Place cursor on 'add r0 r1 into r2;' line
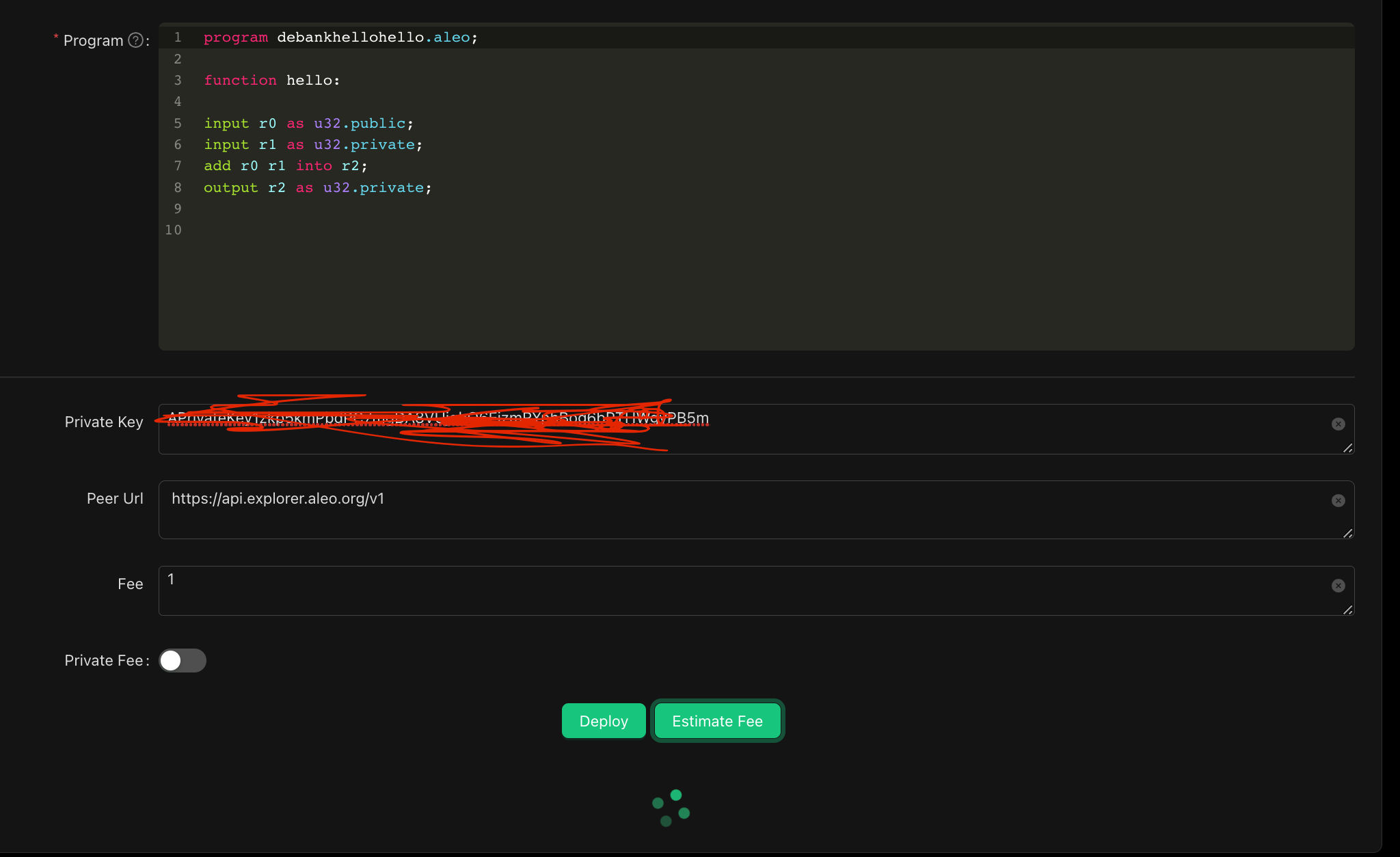1400x857 pixels. (285, 166)
